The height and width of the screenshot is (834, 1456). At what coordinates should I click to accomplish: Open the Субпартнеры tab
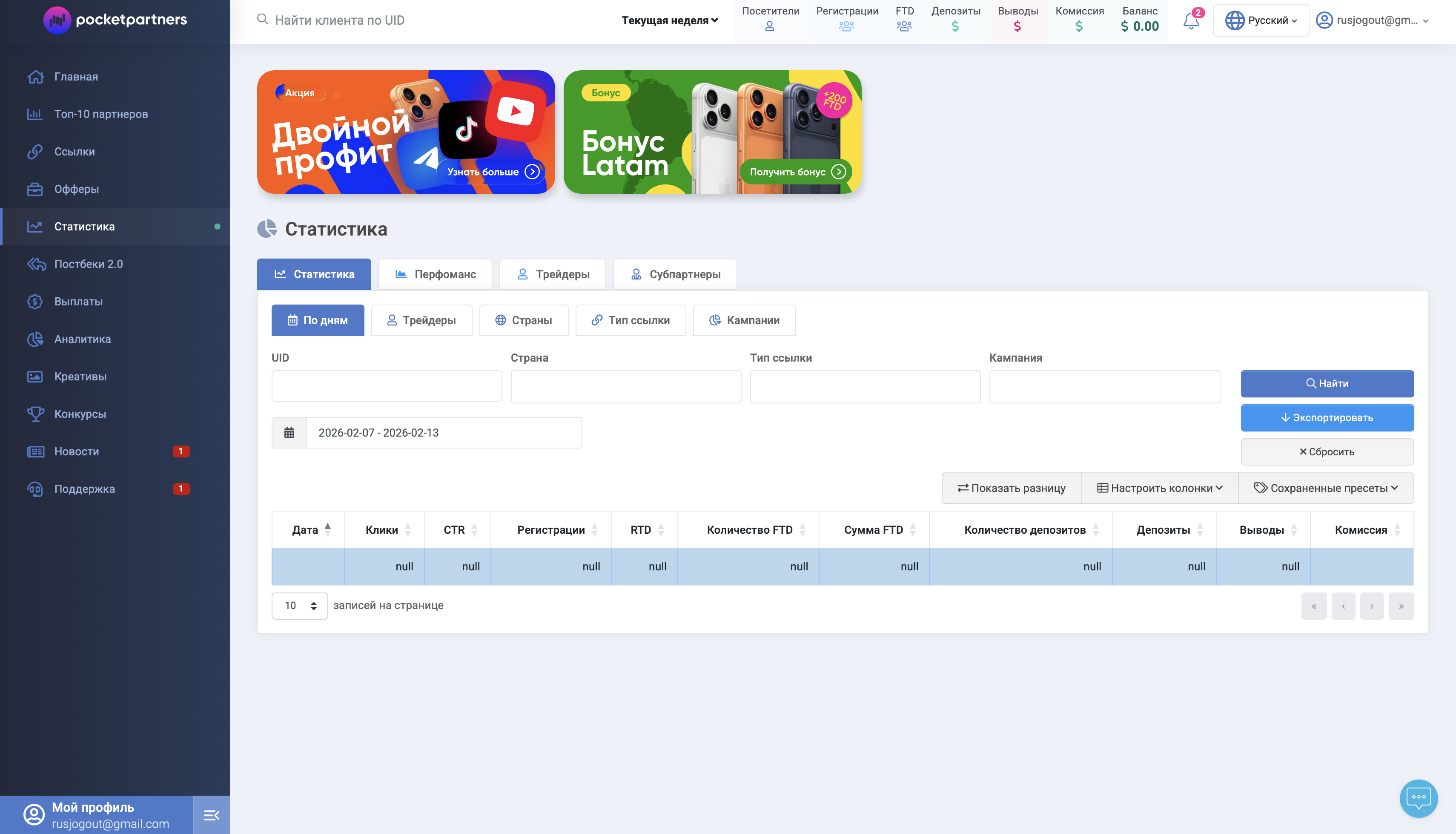point(675,274)
